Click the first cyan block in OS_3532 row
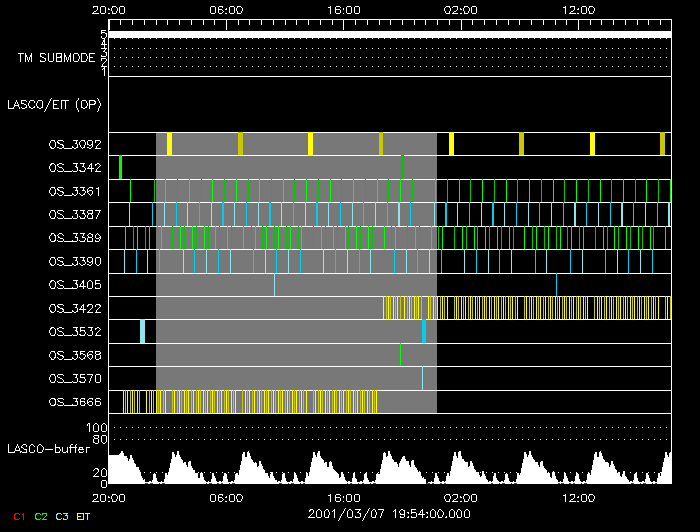This screenshot has width=700, height=532. (142, 331)
